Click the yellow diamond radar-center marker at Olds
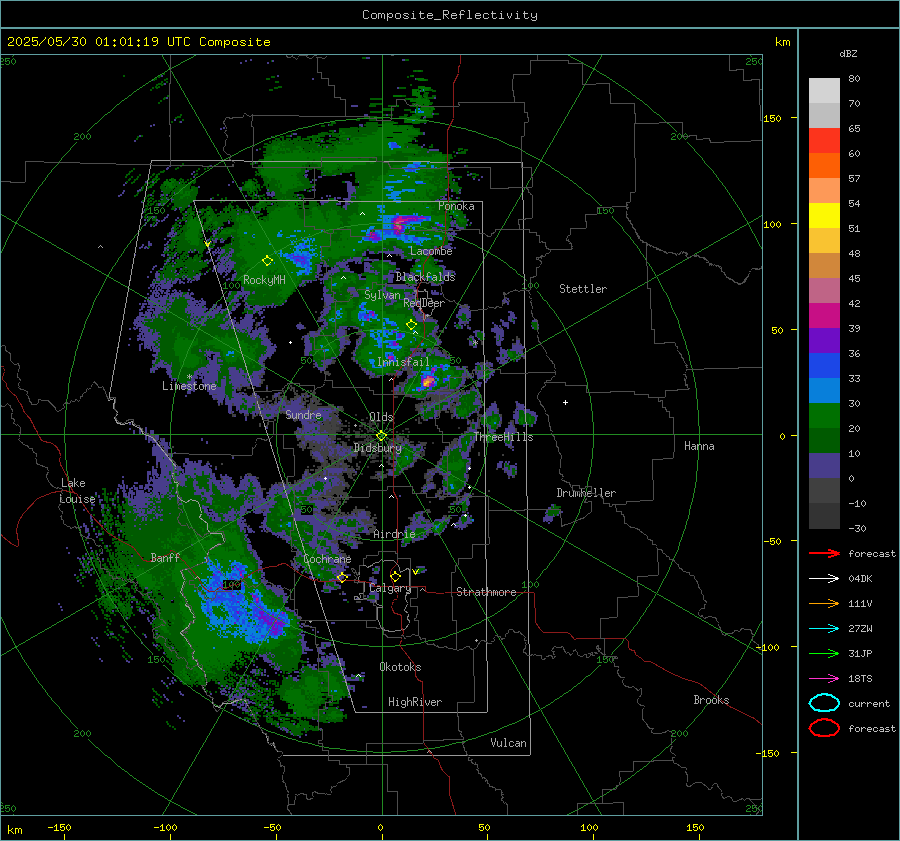The height and width of the screenshot is (841, 900). click(x=381, y=436)
